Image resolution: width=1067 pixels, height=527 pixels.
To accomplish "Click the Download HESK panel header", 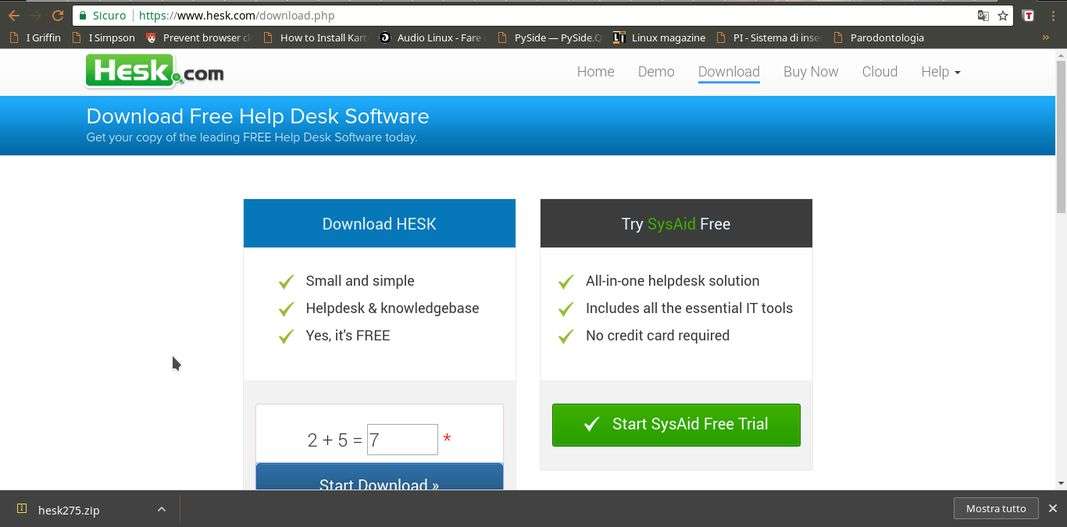I will (x=379, y=223).
